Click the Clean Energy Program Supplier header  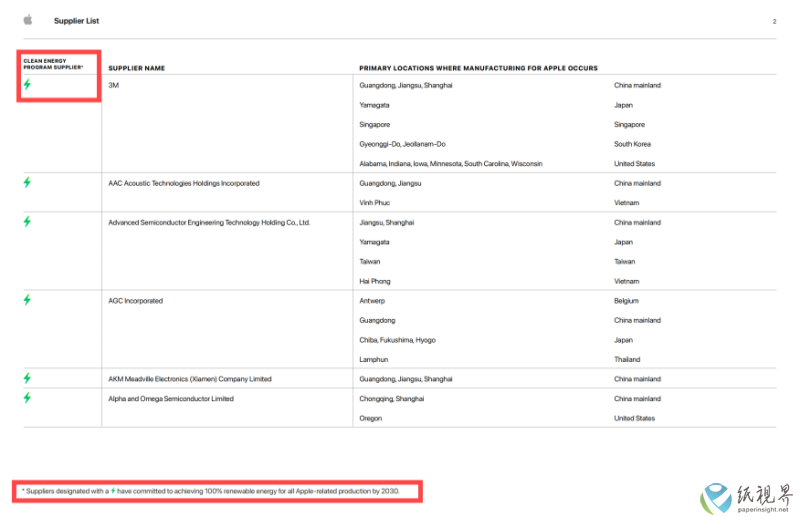(x=53, y=64)
